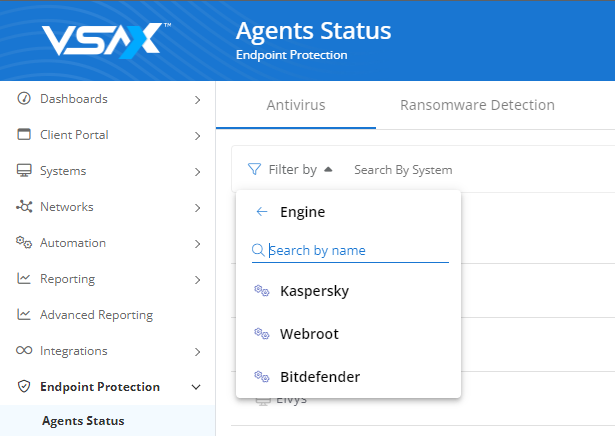Click the Systems monitor icon
The width and height of the screenshot is (615, 436).
pyautogui.click(x=24, y=170)
